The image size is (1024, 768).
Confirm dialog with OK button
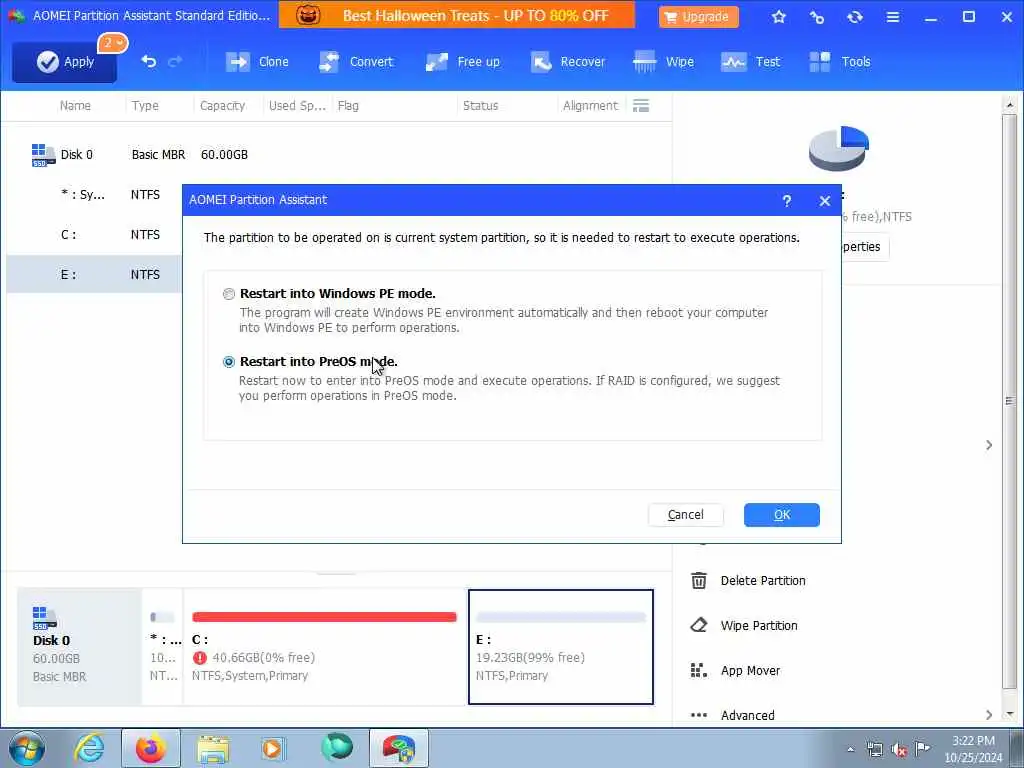click(781, 515)
